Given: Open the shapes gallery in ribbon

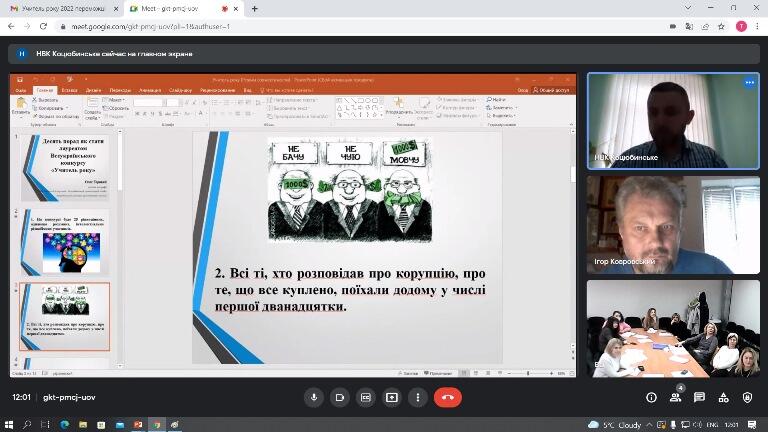Looking at the screenshot, I should pyautogui.click(x=358, y=108).
